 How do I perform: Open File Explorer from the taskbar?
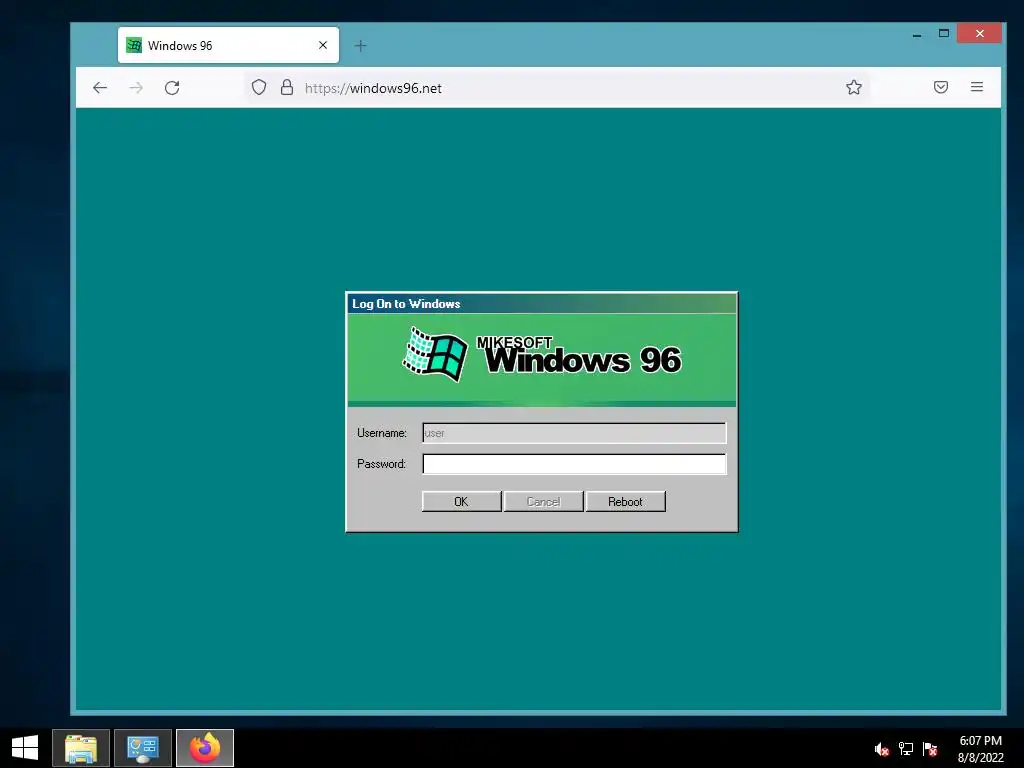pyautogui.click(x=81, y=748)
